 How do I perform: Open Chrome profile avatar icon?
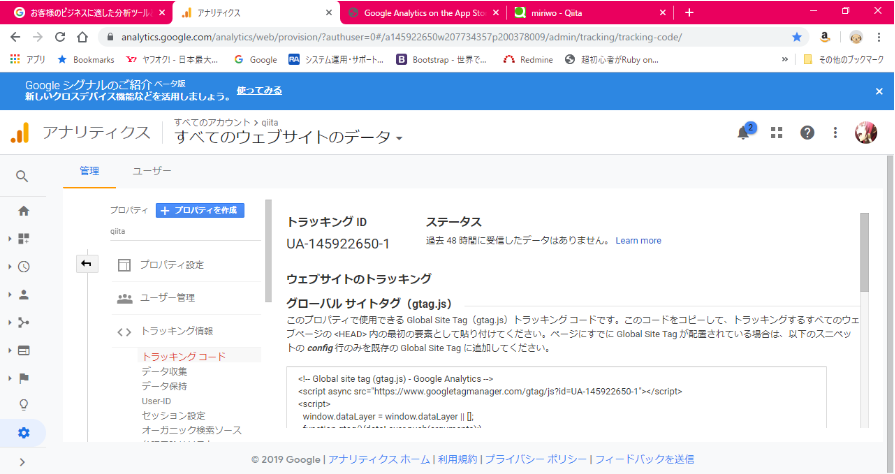(x=856, y=37)
